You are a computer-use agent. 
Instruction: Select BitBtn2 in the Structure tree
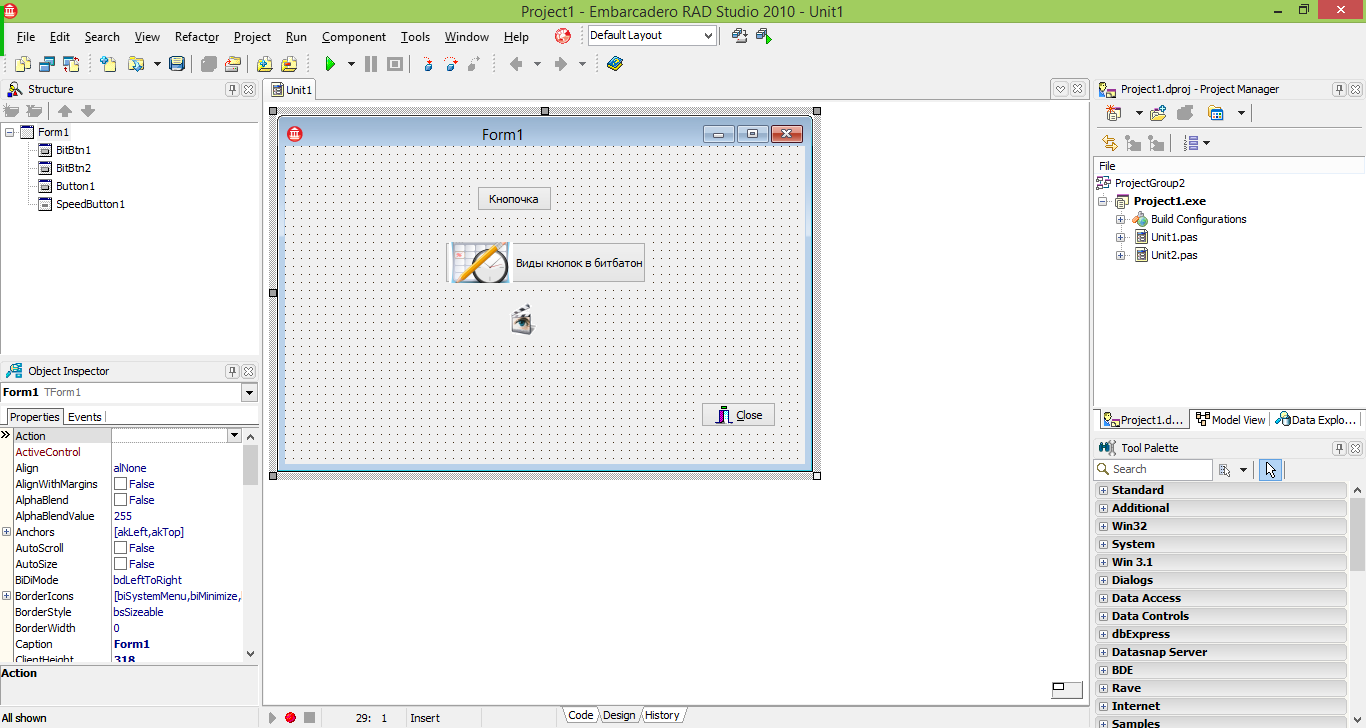[x=73, y=168]
